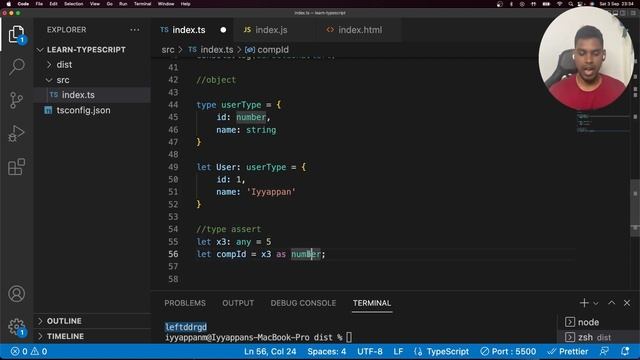Click the UTF-8 encoding indicator
Image resolution: width=640 pixels, height=360 pixels.
pos(370,351)
